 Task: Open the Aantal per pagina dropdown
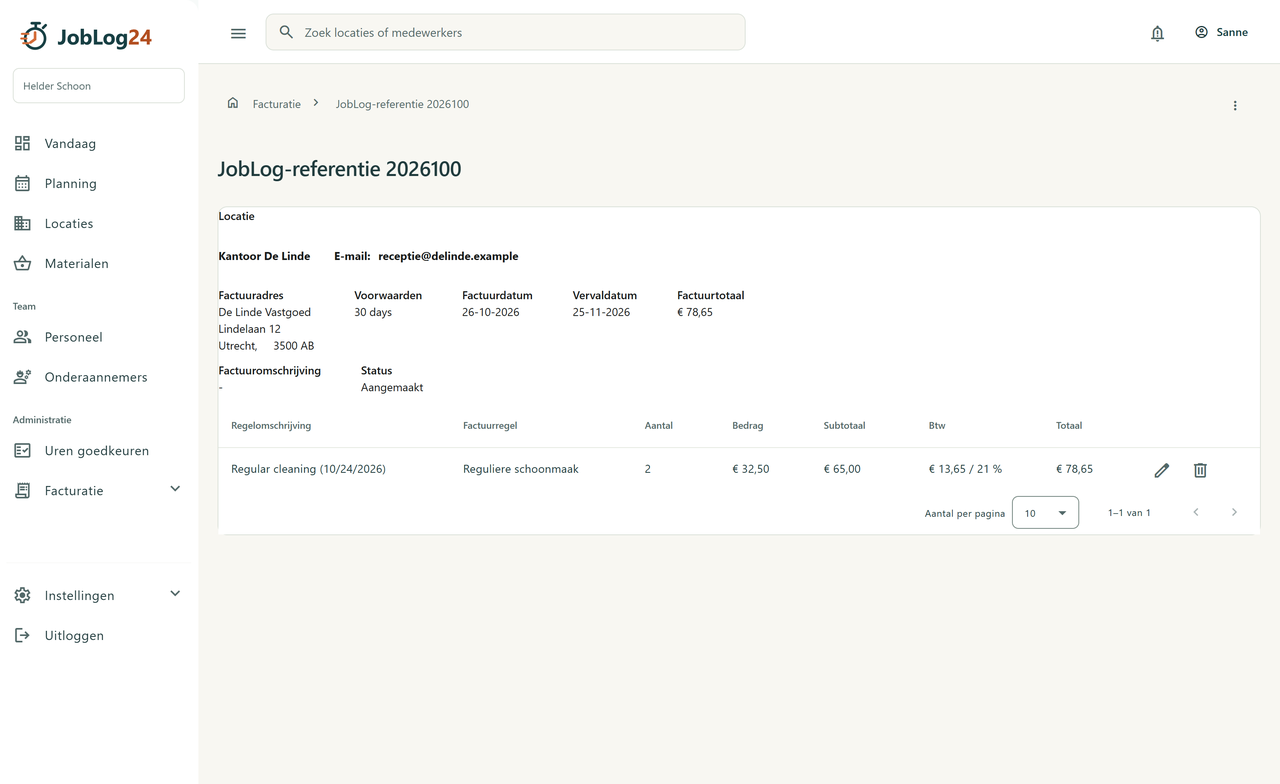click(1045, 512)
